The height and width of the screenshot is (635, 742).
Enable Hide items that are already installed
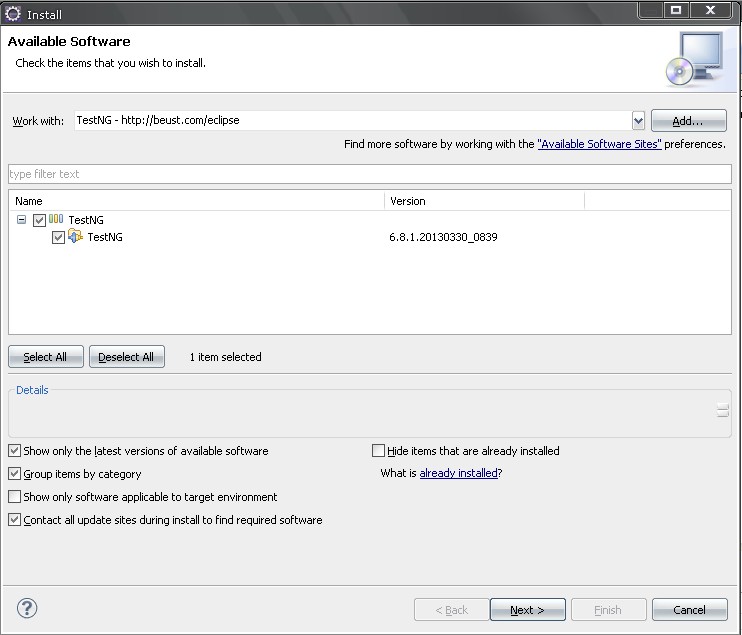pos(378,450)
